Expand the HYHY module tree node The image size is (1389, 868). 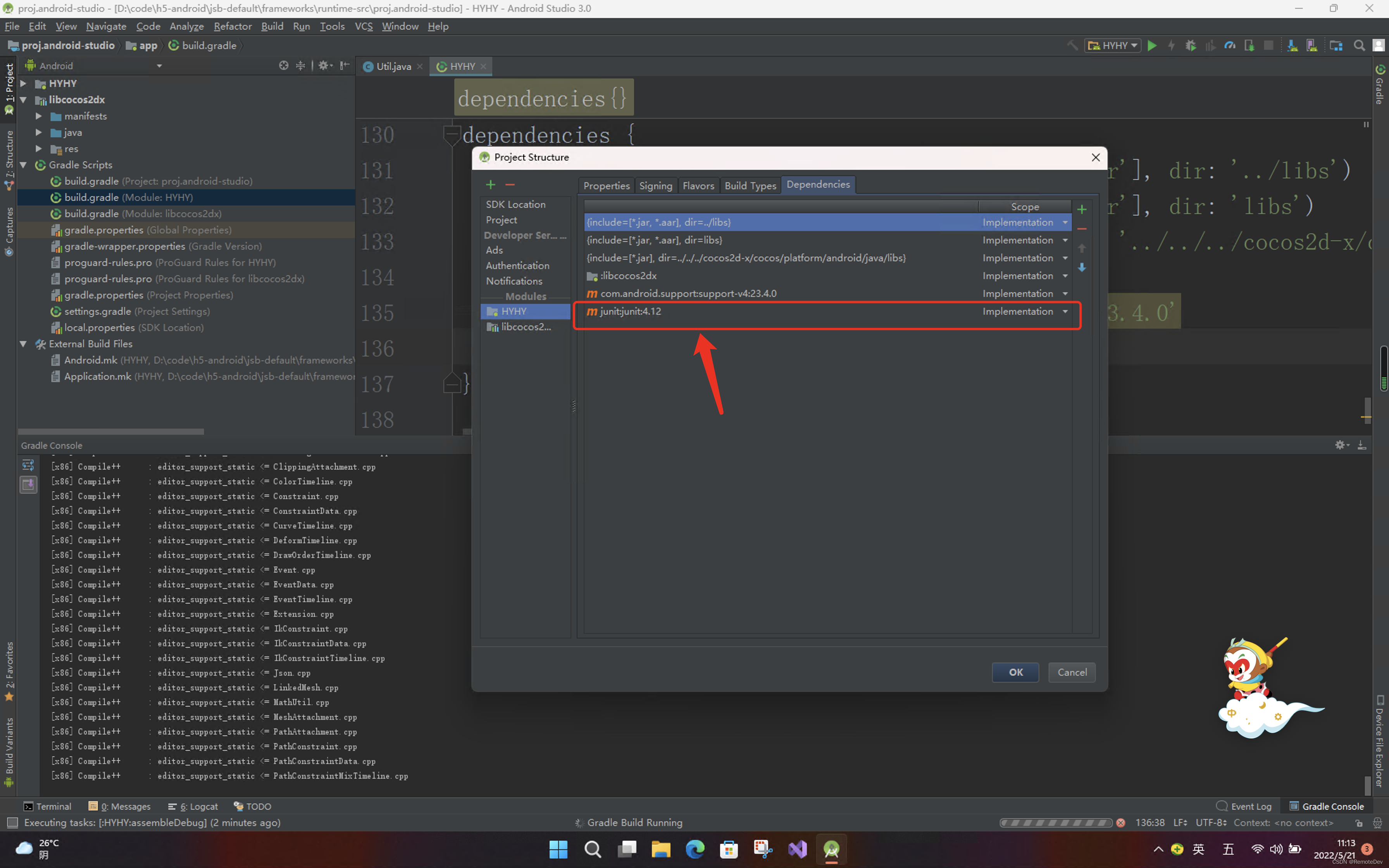24,84
